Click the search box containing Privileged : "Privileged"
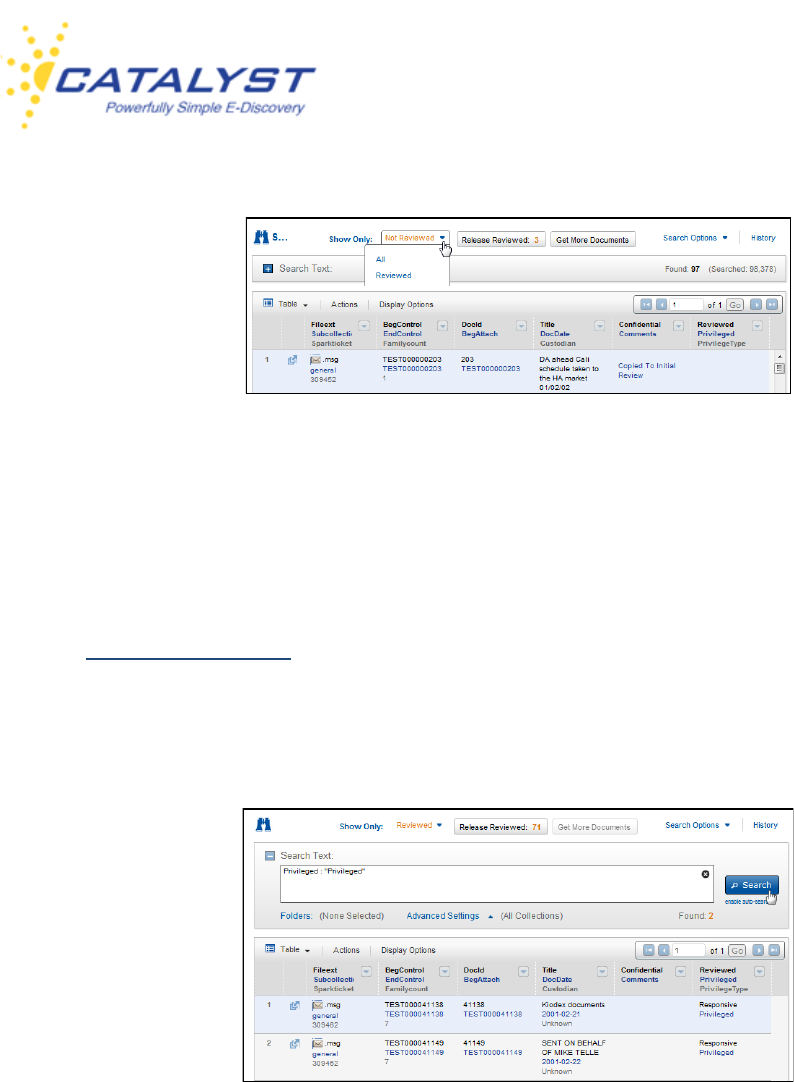 (x=497, y=884)
